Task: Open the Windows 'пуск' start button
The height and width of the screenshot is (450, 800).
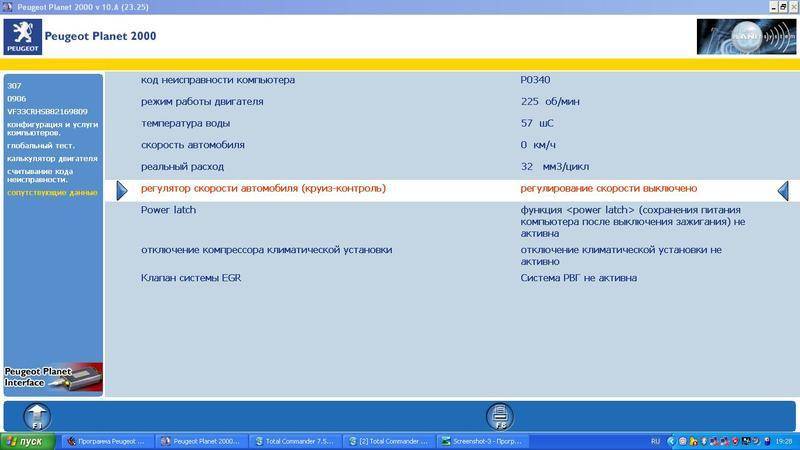Action: (x=27, y=441)
